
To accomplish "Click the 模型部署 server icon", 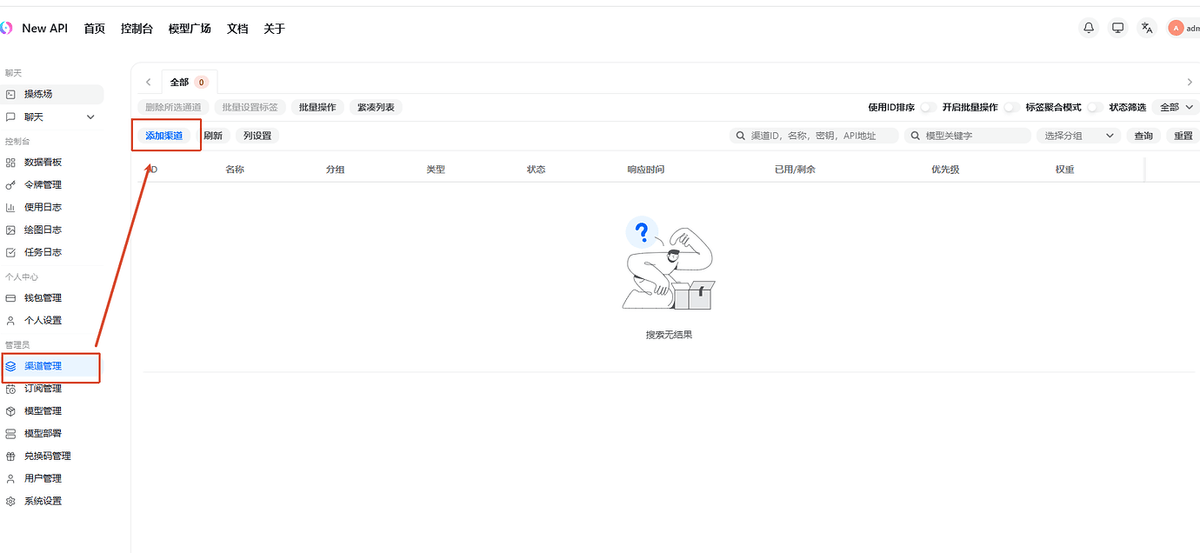I will 11,433.
